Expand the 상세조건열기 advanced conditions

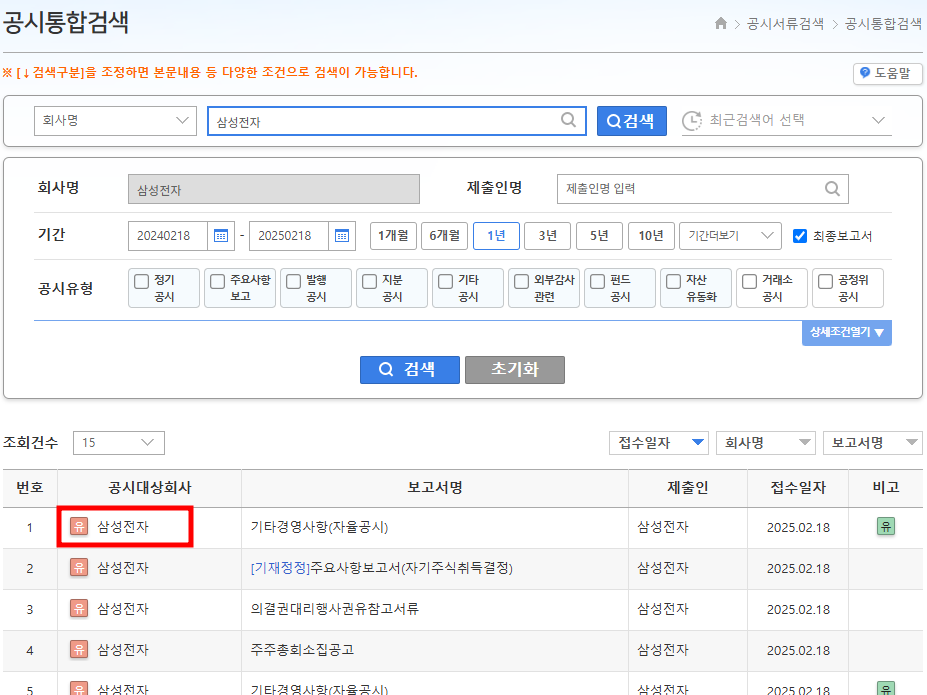click(x=847, y=332)
